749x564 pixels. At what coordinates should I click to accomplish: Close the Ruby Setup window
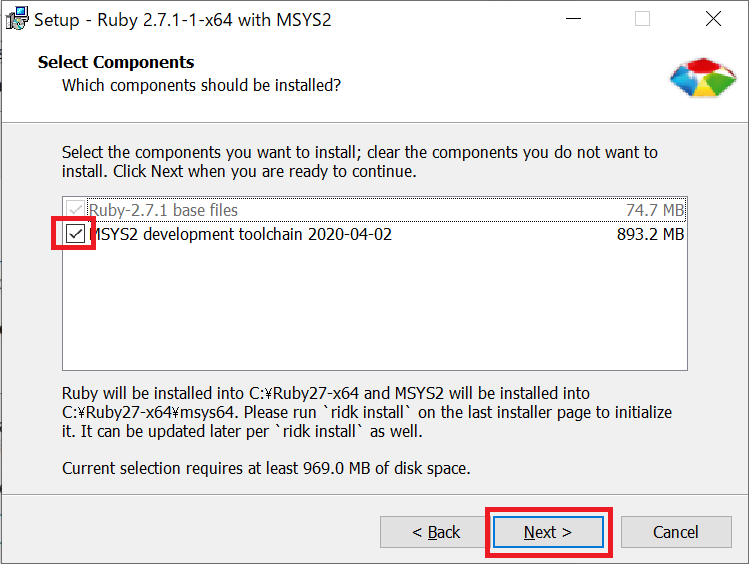tap(713, 19)
